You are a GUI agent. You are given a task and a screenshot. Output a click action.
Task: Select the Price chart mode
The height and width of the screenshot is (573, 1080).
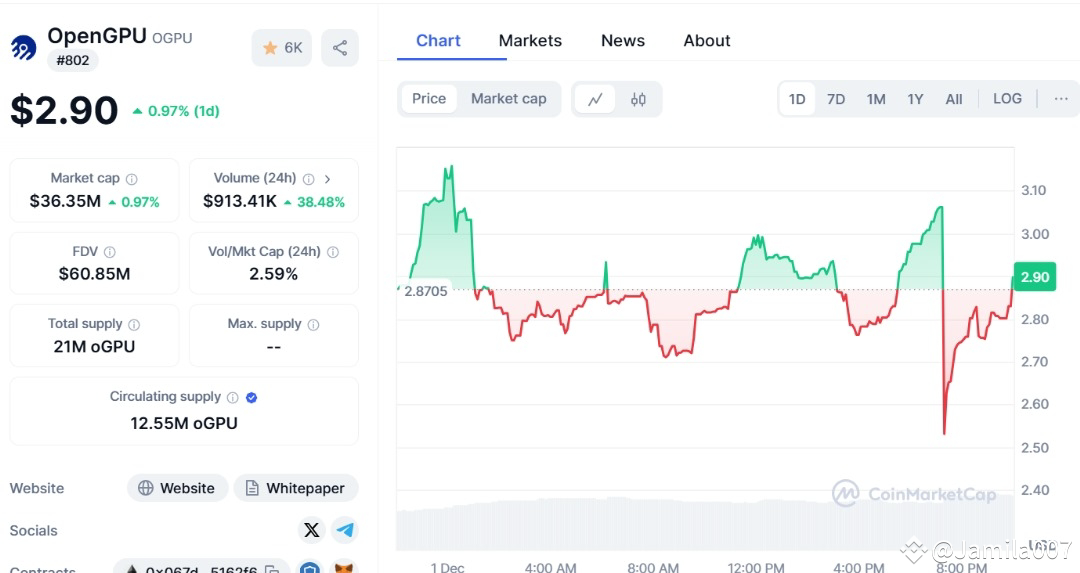point(428,98)
